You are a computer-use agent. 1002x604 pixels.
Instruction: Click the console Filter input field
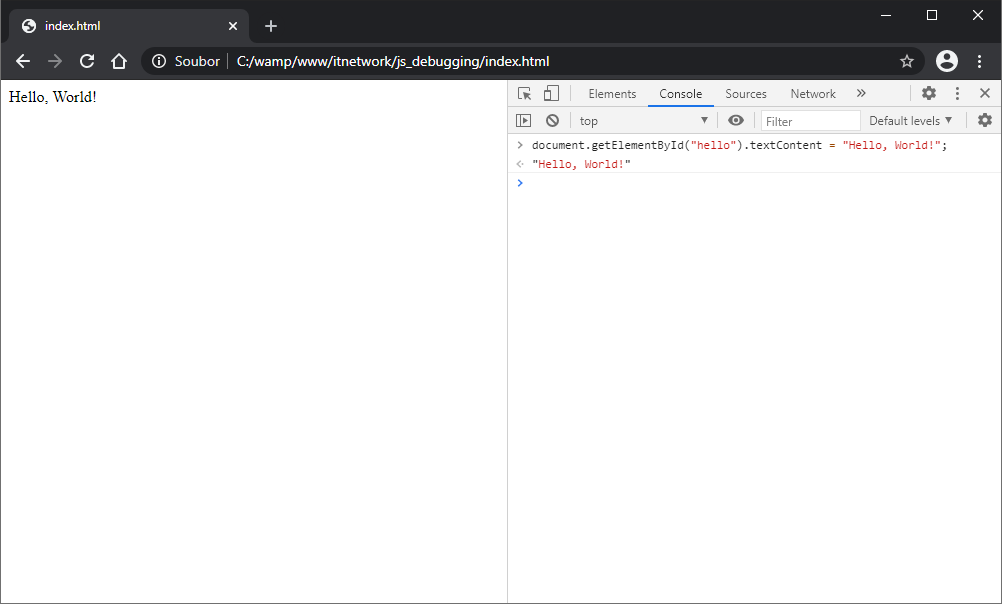point(810,121)
